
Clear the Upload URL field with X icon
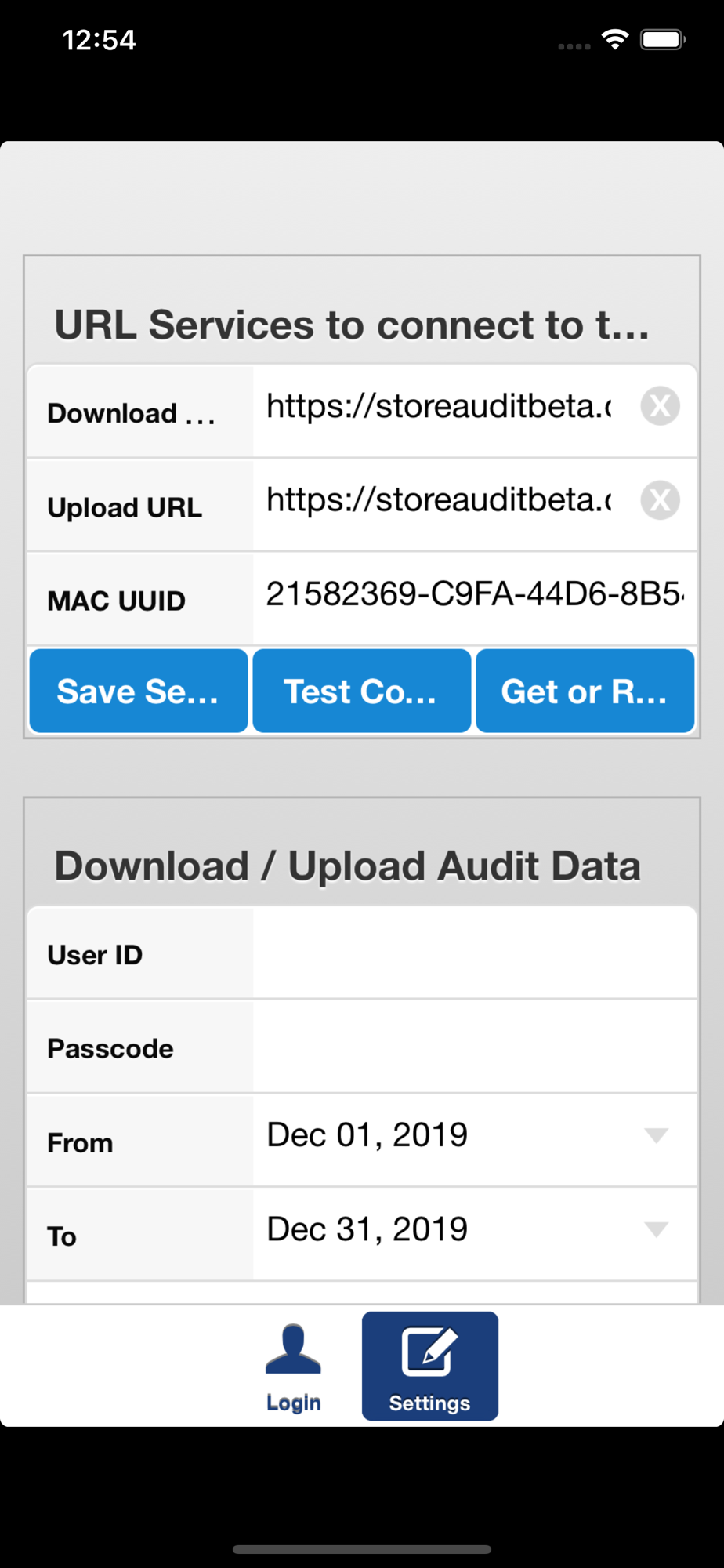coord(660,500)
